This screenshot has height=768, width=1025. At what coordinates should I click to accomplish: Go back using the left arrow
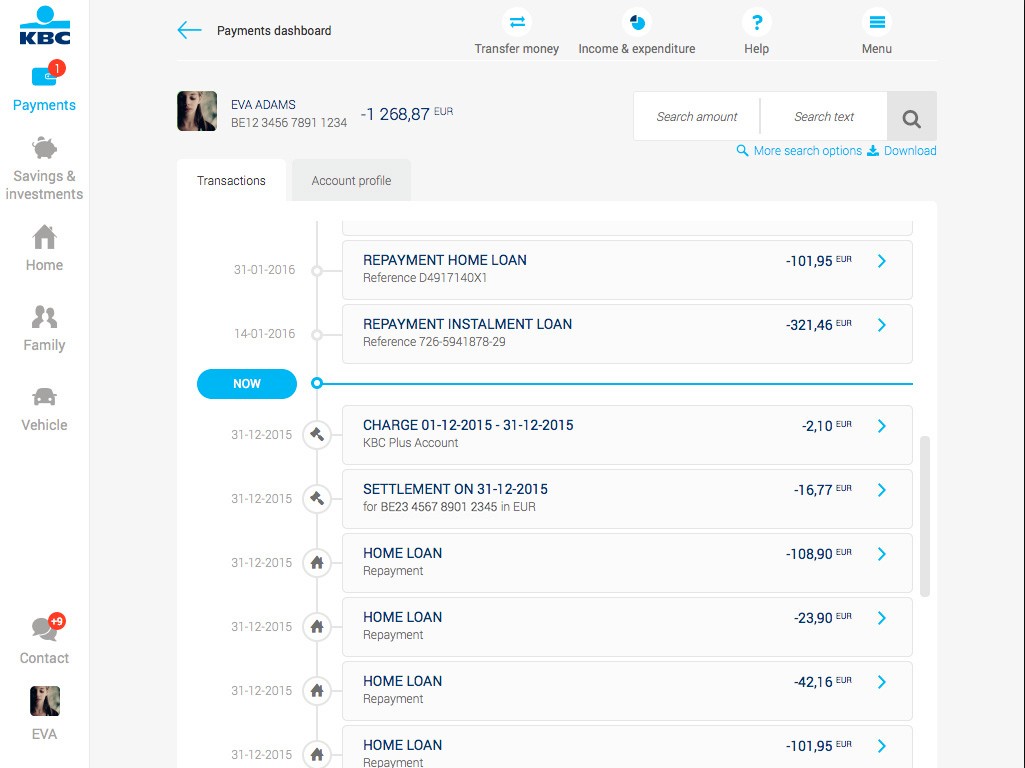point(189,30)
